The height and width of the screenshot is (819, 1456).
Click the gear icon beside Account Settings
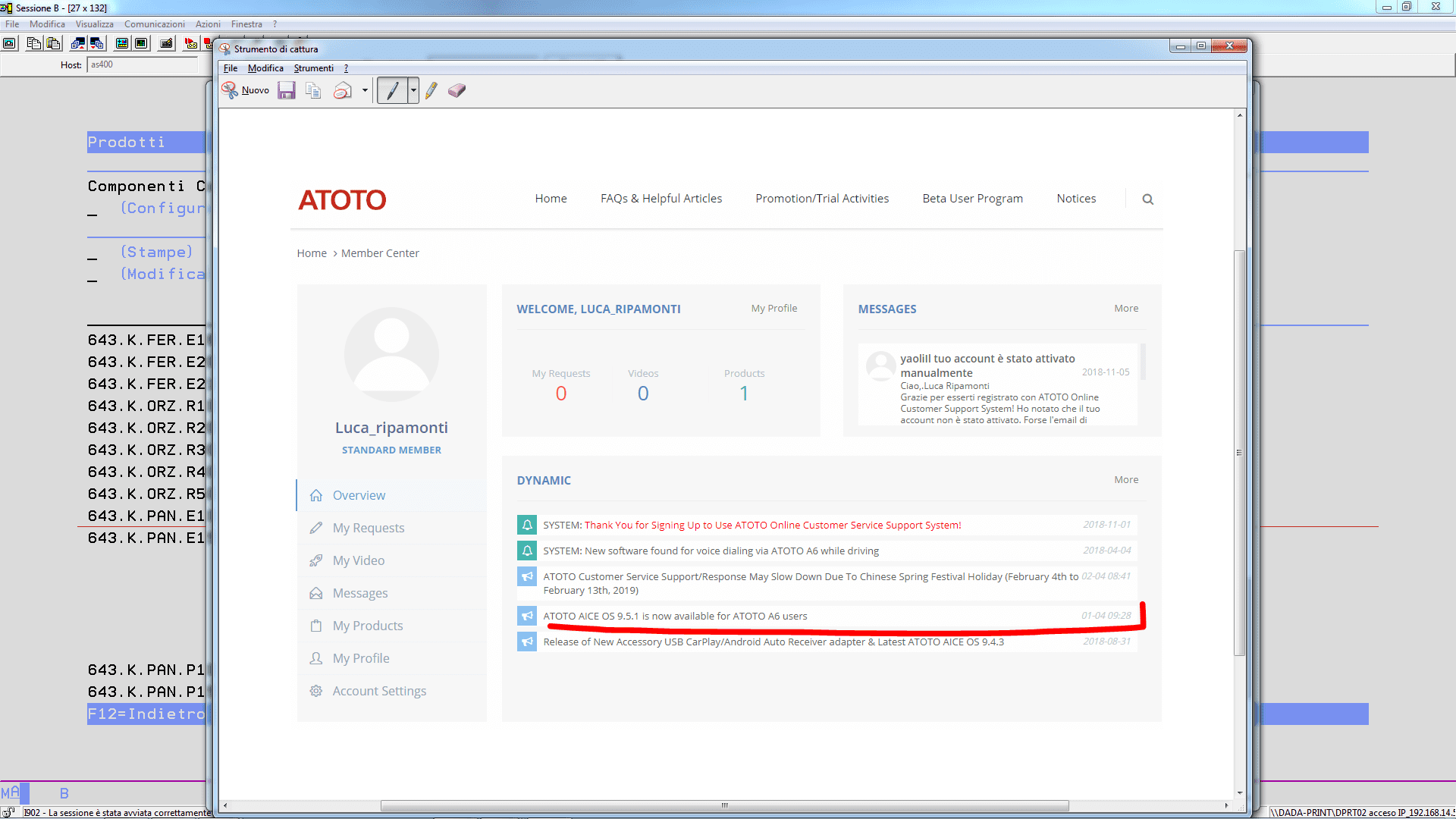coord(316,691)
